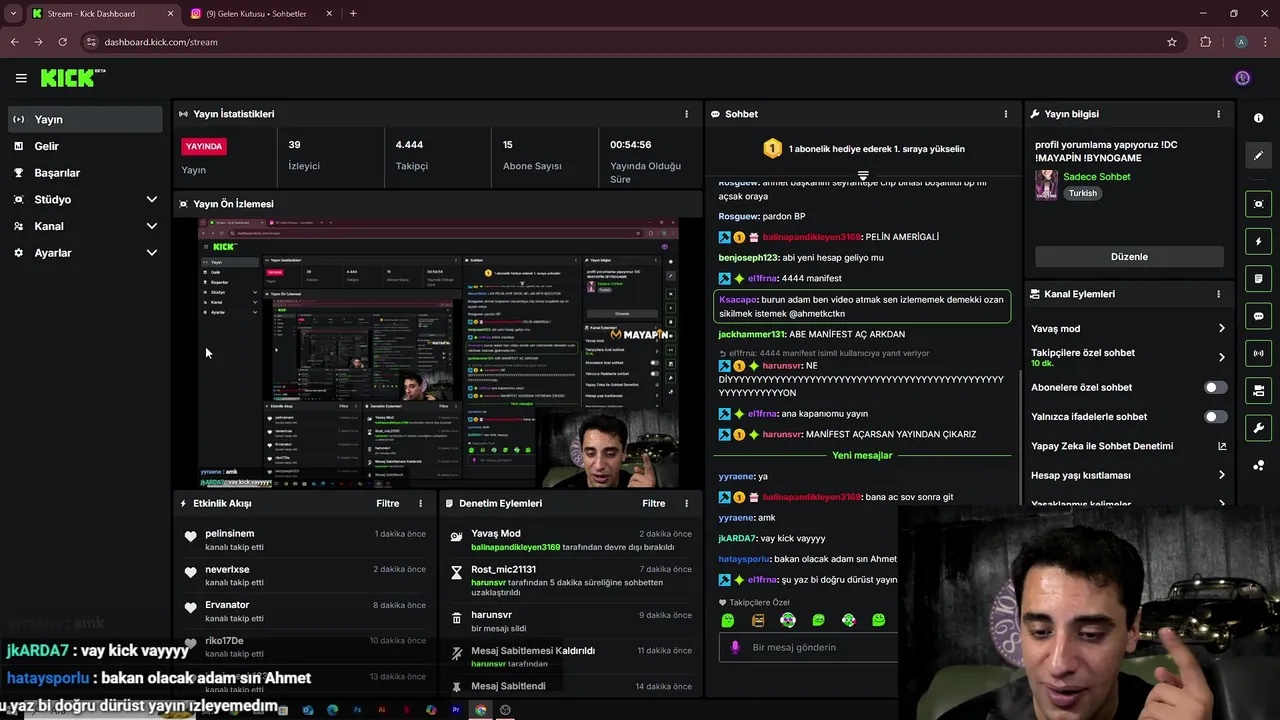Go to Gelir in the sidebar
The height and width of the screenshot is (720, 1280).
coord(85,146)
